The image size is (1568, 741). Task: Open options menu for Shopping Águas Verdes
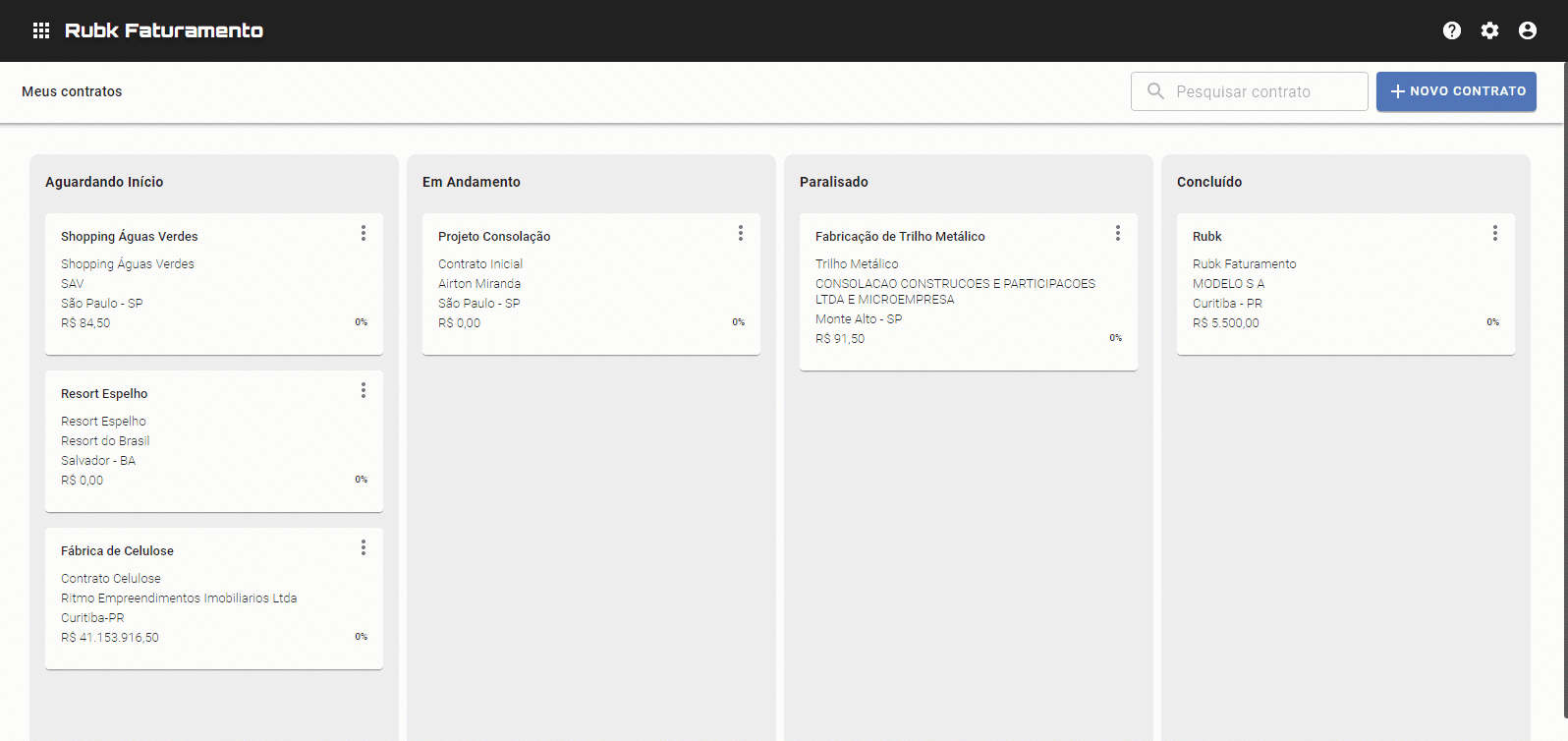pyautogui.click(x=364, y=233)
